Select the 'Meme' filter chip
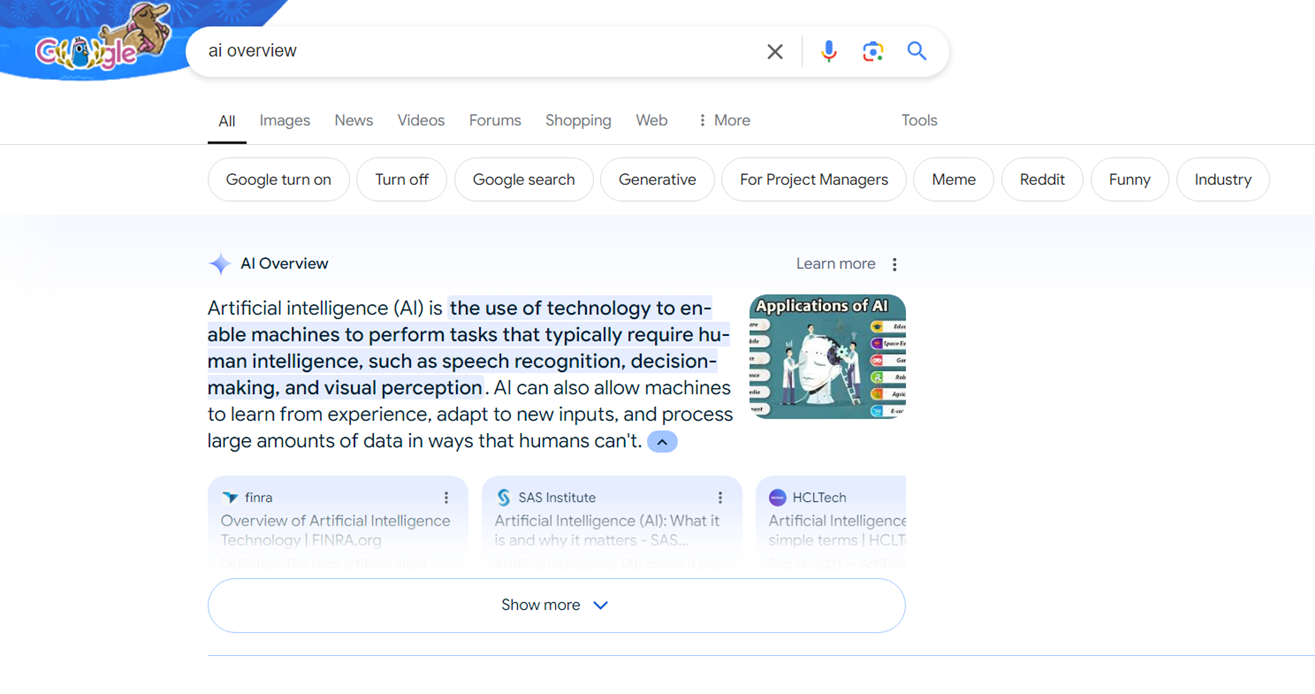 pos(954,180)
